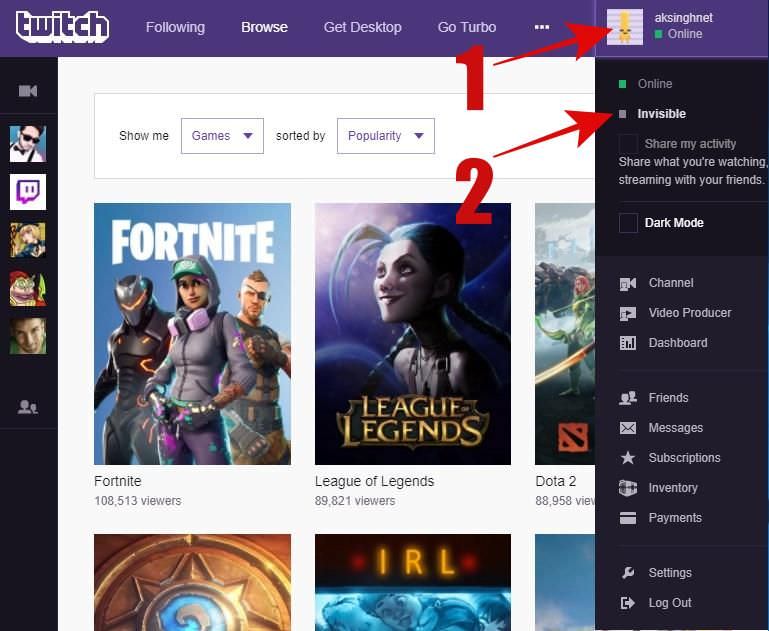Click the Messages envelope icon
Image resolution: width=769 pixels, height=631 pixels.
point(628,428)
